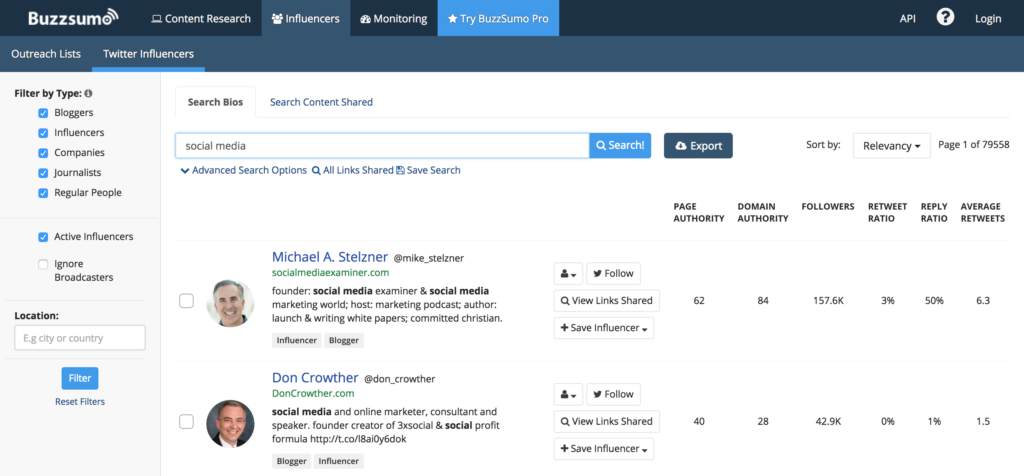Apply filters with the Filter button
Viewport: 1024px width, 476px height.
(80, 378)
